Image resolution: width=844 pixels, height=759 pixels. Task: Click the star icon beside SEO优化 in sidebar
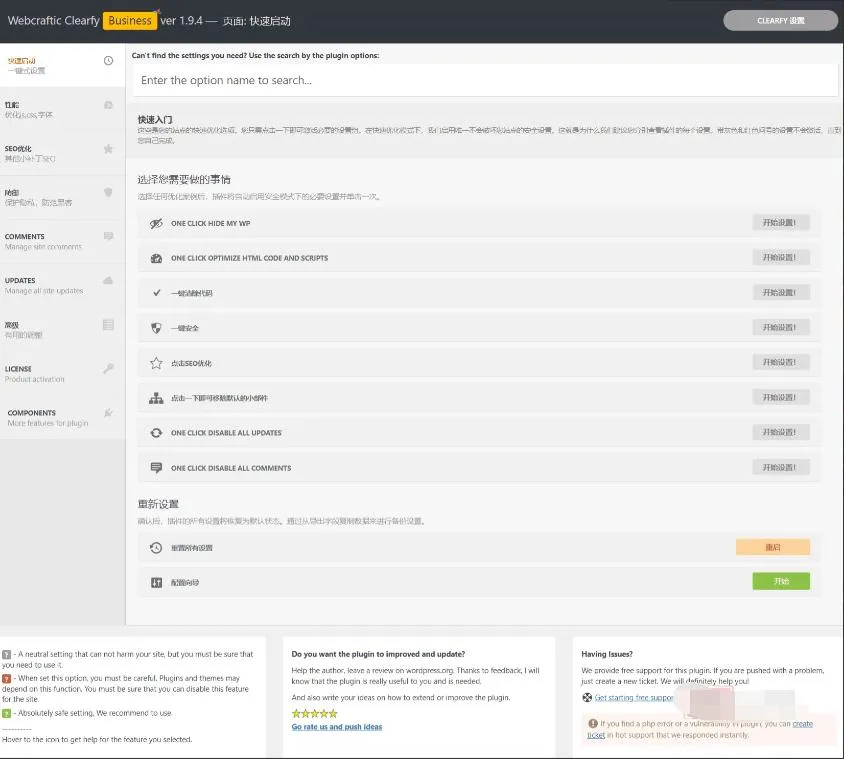coord(108,149)
